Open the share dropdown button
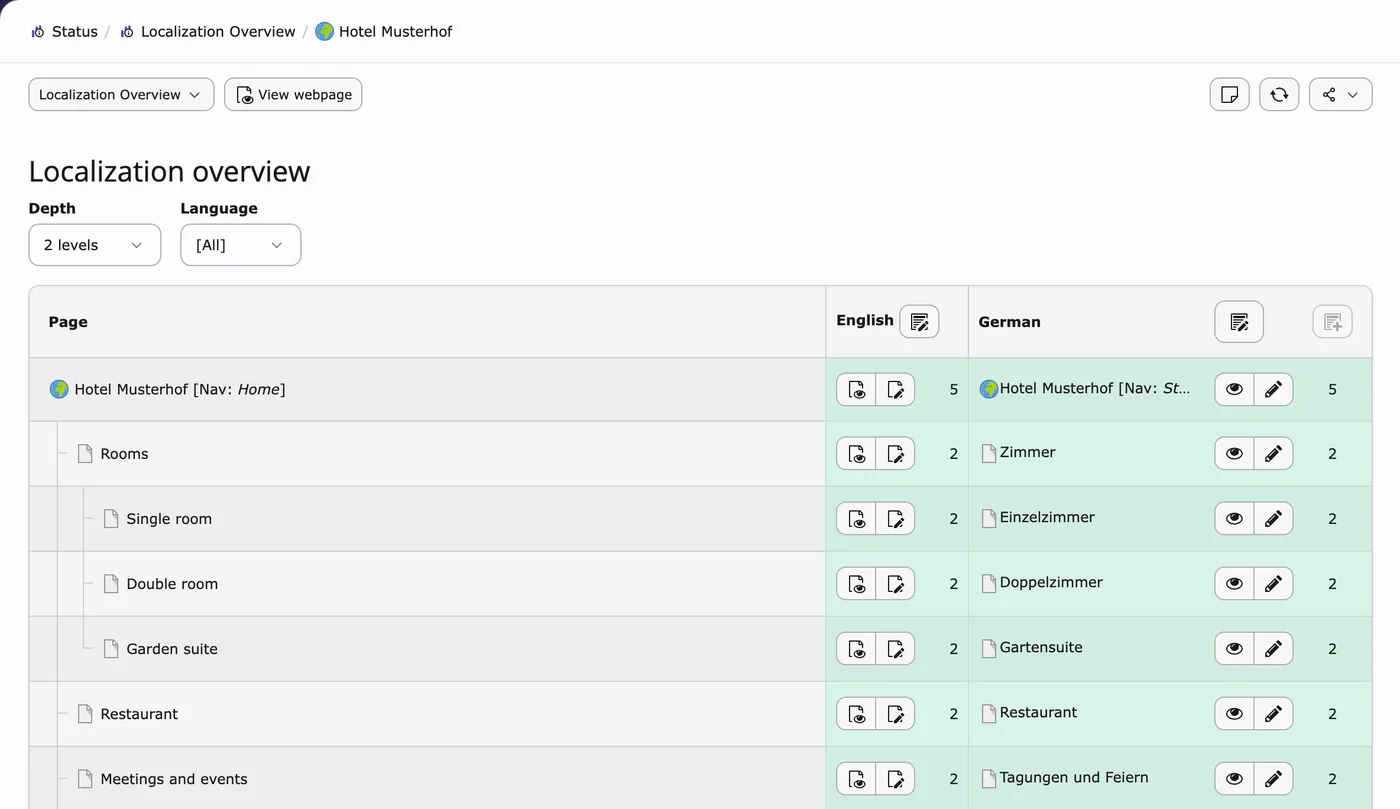The width and height of the screenshot is (1400, 809). tap(1340, 95)
